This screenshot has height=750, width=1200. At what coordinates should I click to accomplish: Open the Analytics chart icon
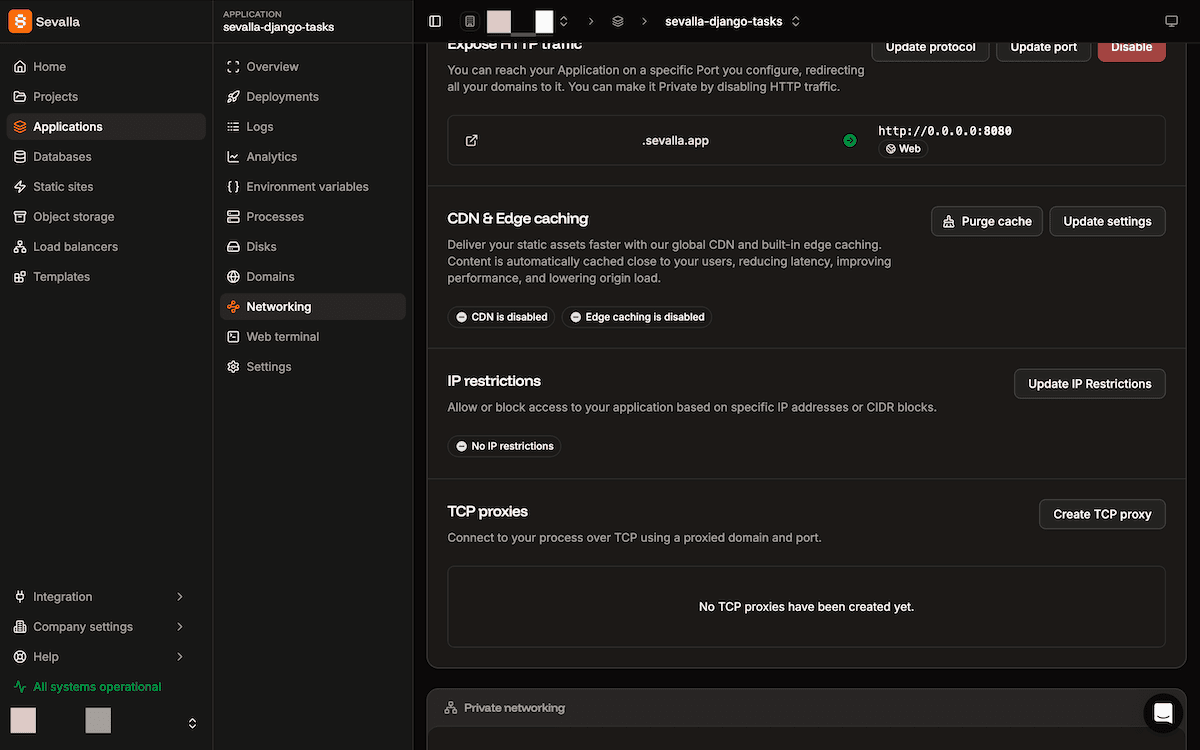(x=233, y=157)
